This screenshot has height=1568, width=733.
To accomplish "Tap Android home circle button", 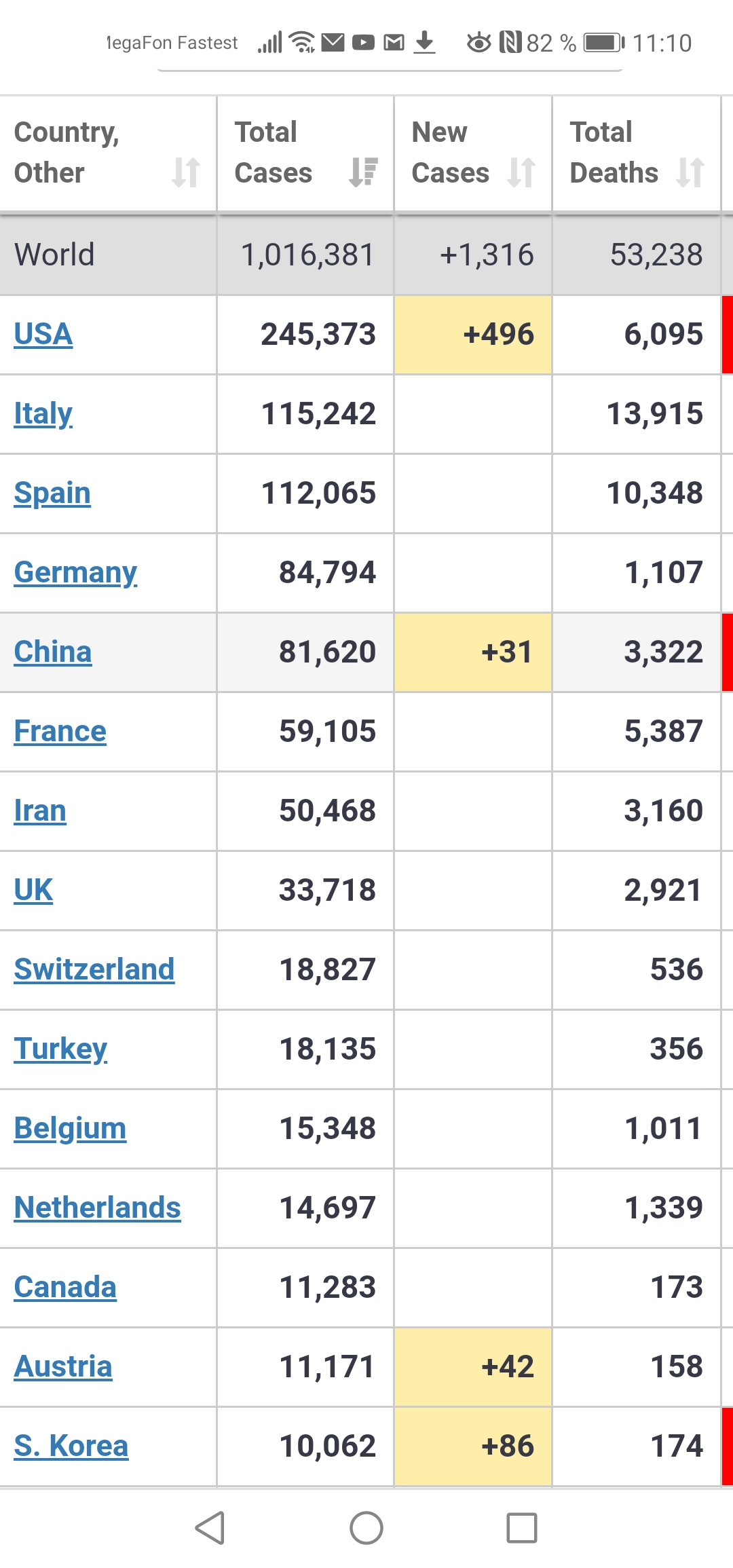I will point(366,1528).
